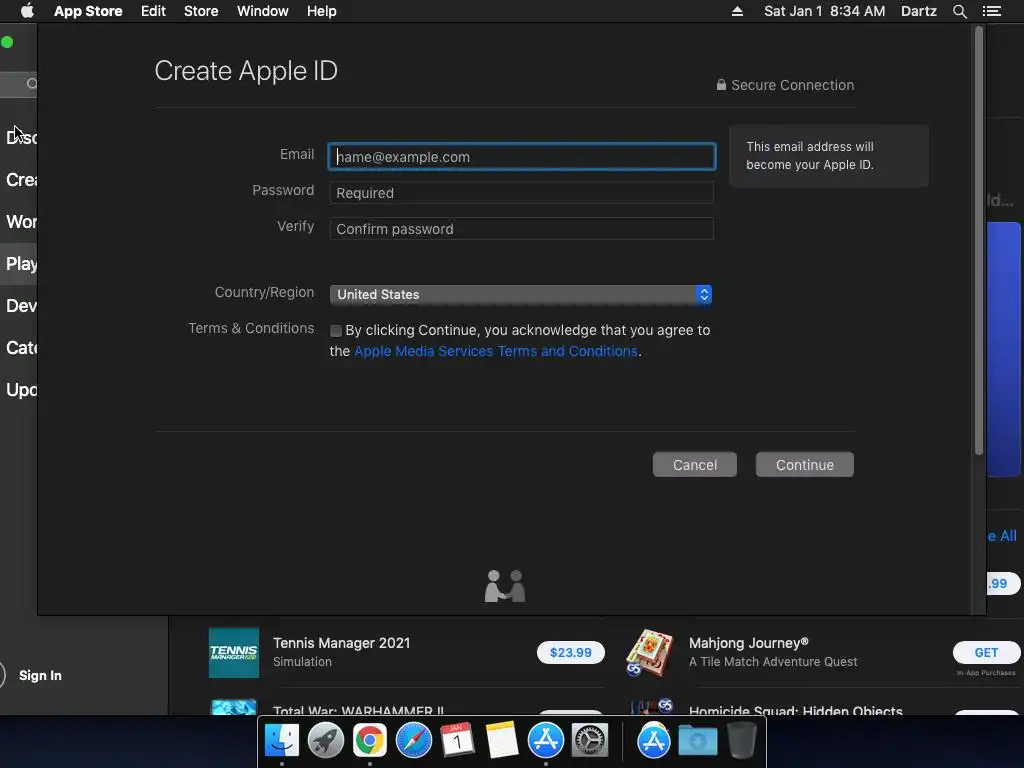
Task: Open Google Chrome in the Dock
Action: [x=370, y=741]
